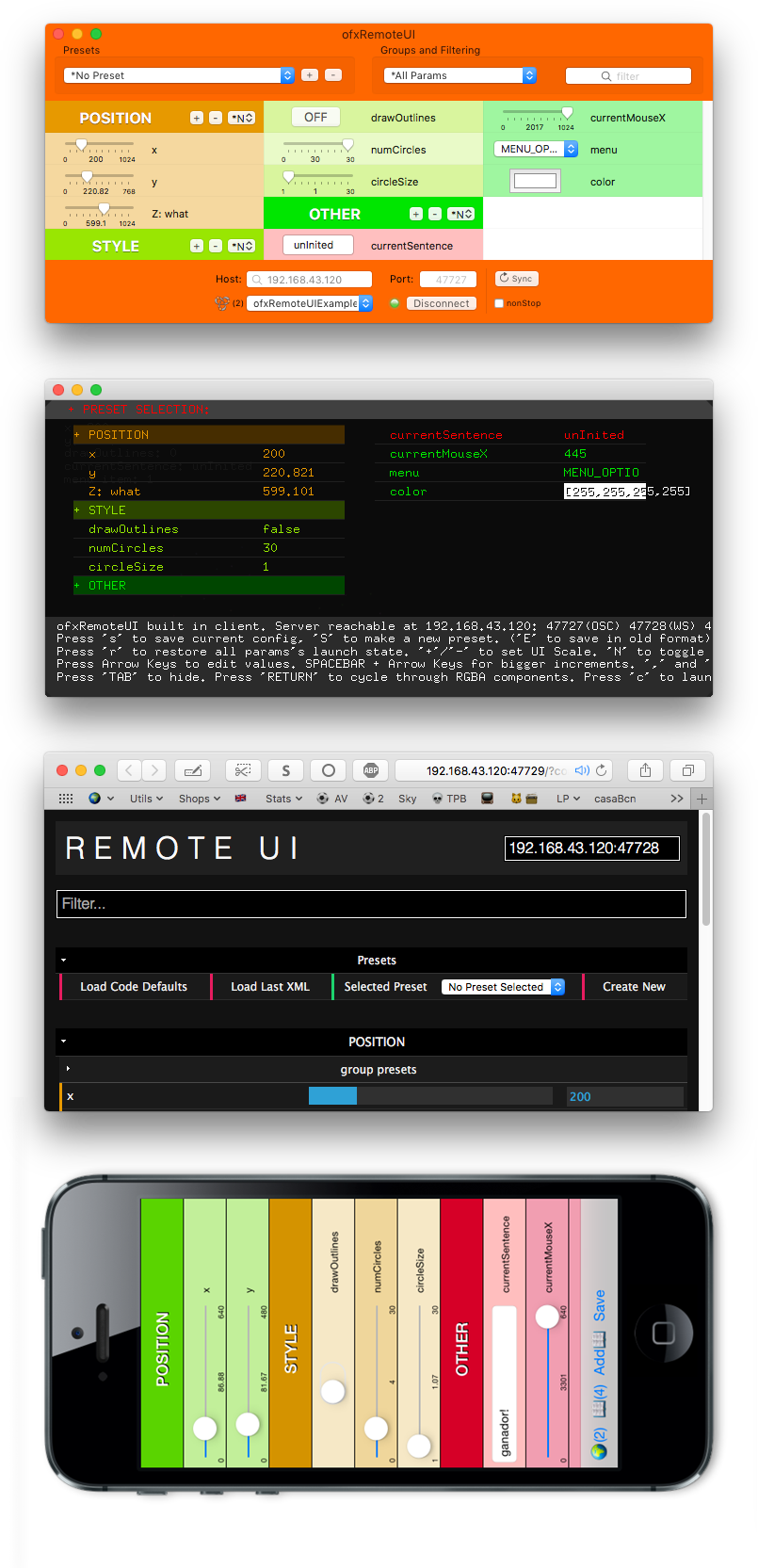Click the Filter... box in web UI

pyautogui.click(x=371, y=904)
